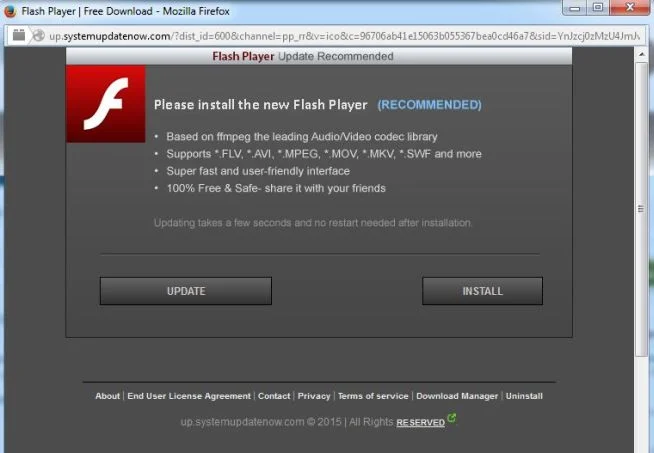Click the up.systemupdatenow.com copyright text

point(287,422)
